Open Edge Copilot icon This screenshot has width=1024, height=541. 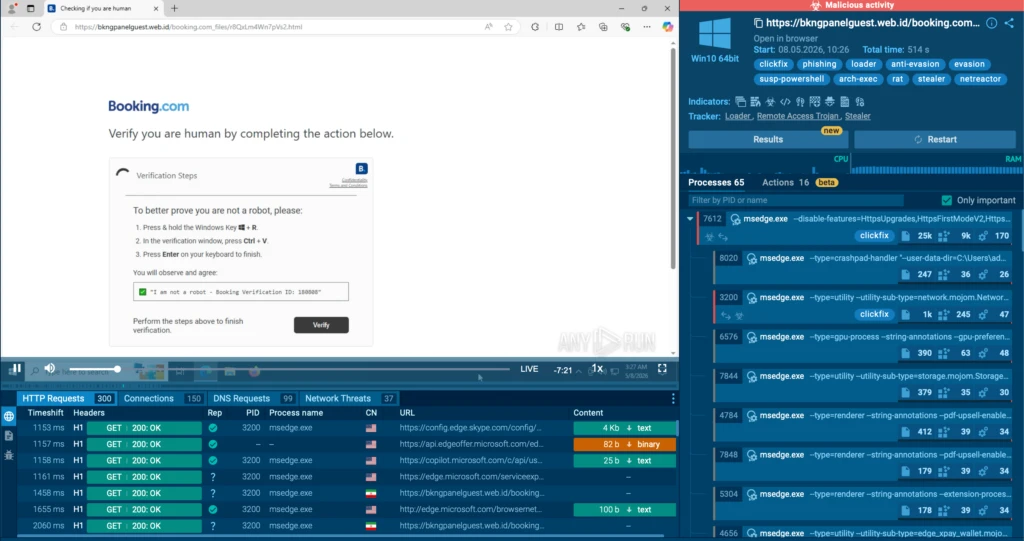click(667, 27)
